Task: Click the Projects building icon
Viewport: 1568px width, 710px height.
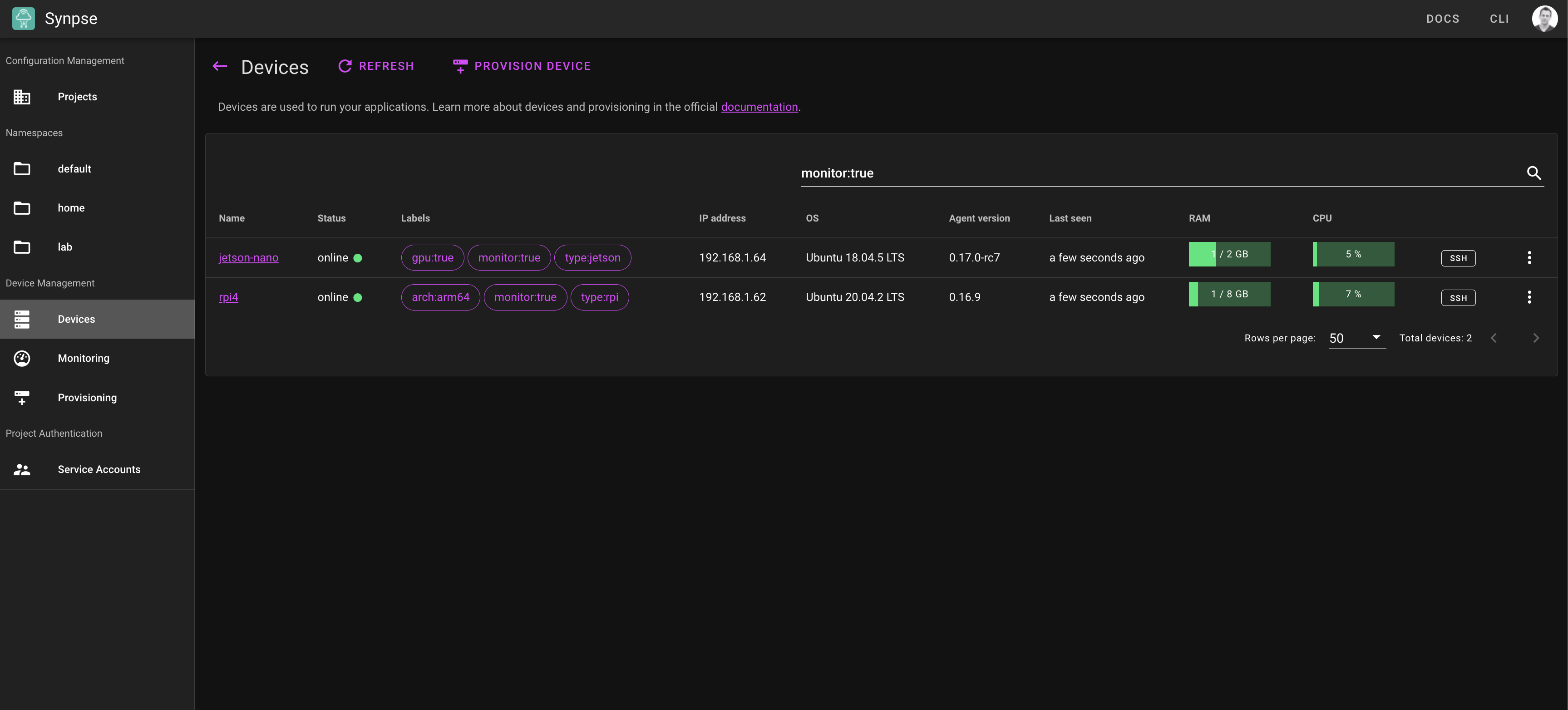Action: pyautogui.click(x=22, y=97)
